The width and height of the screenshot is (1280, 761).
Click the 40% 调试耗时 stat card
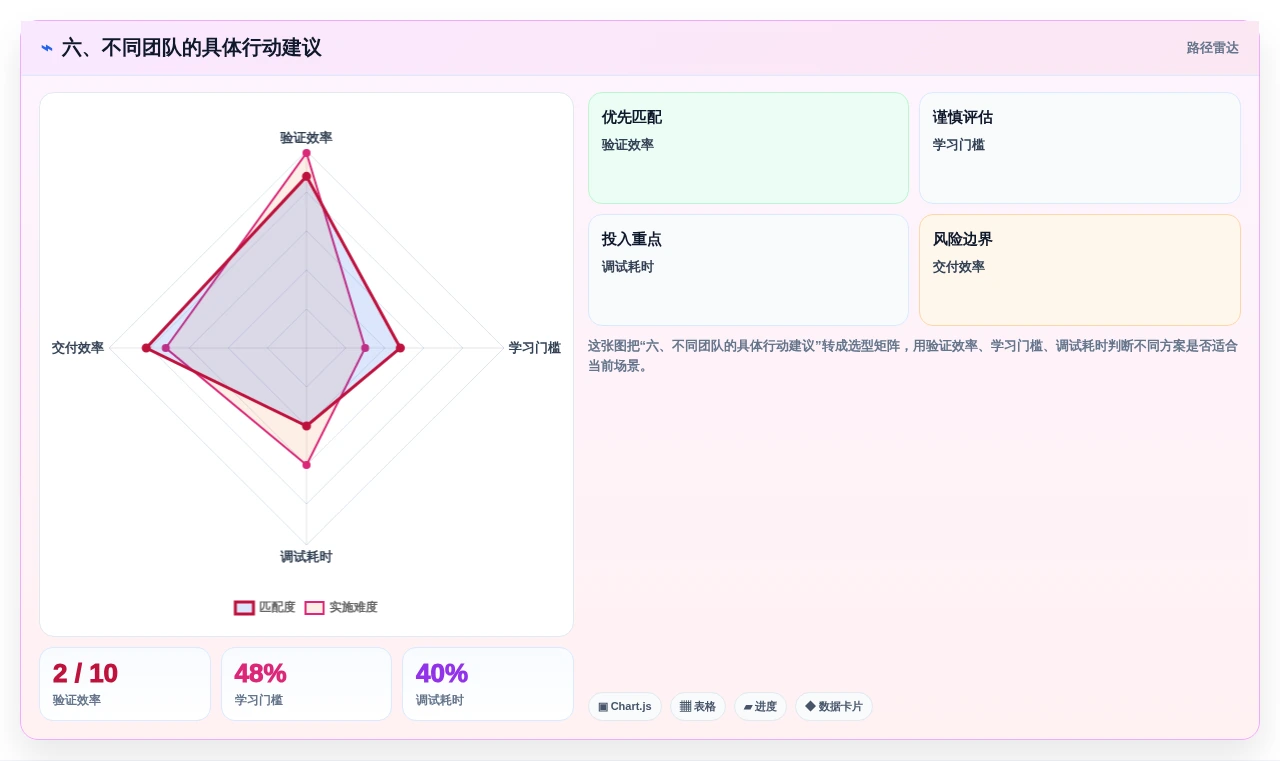tap(488, 684)
